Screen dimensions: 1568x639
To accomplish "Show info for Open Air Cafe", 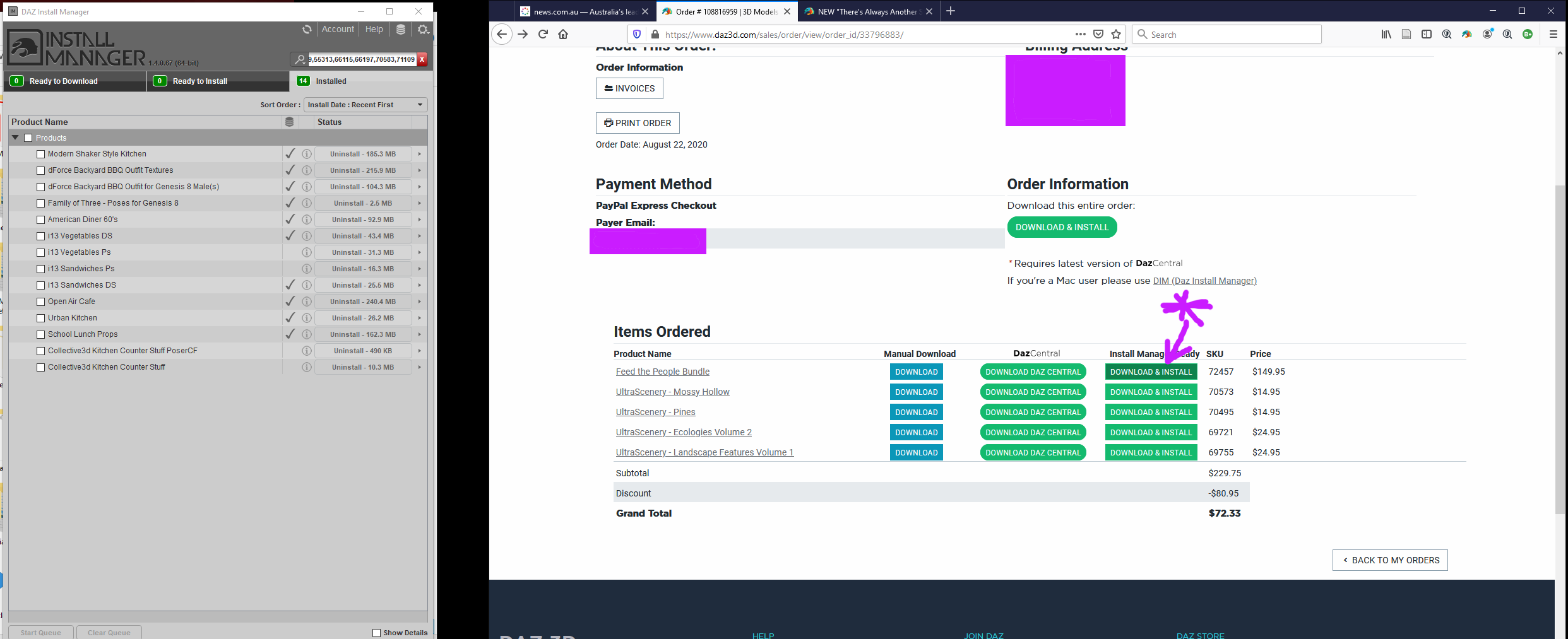I will click(307, 302).
